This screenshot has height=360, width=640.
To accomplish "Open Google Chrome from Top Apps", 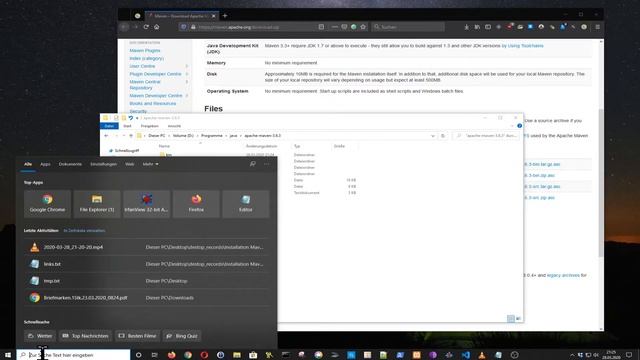I will pos(47,203).
